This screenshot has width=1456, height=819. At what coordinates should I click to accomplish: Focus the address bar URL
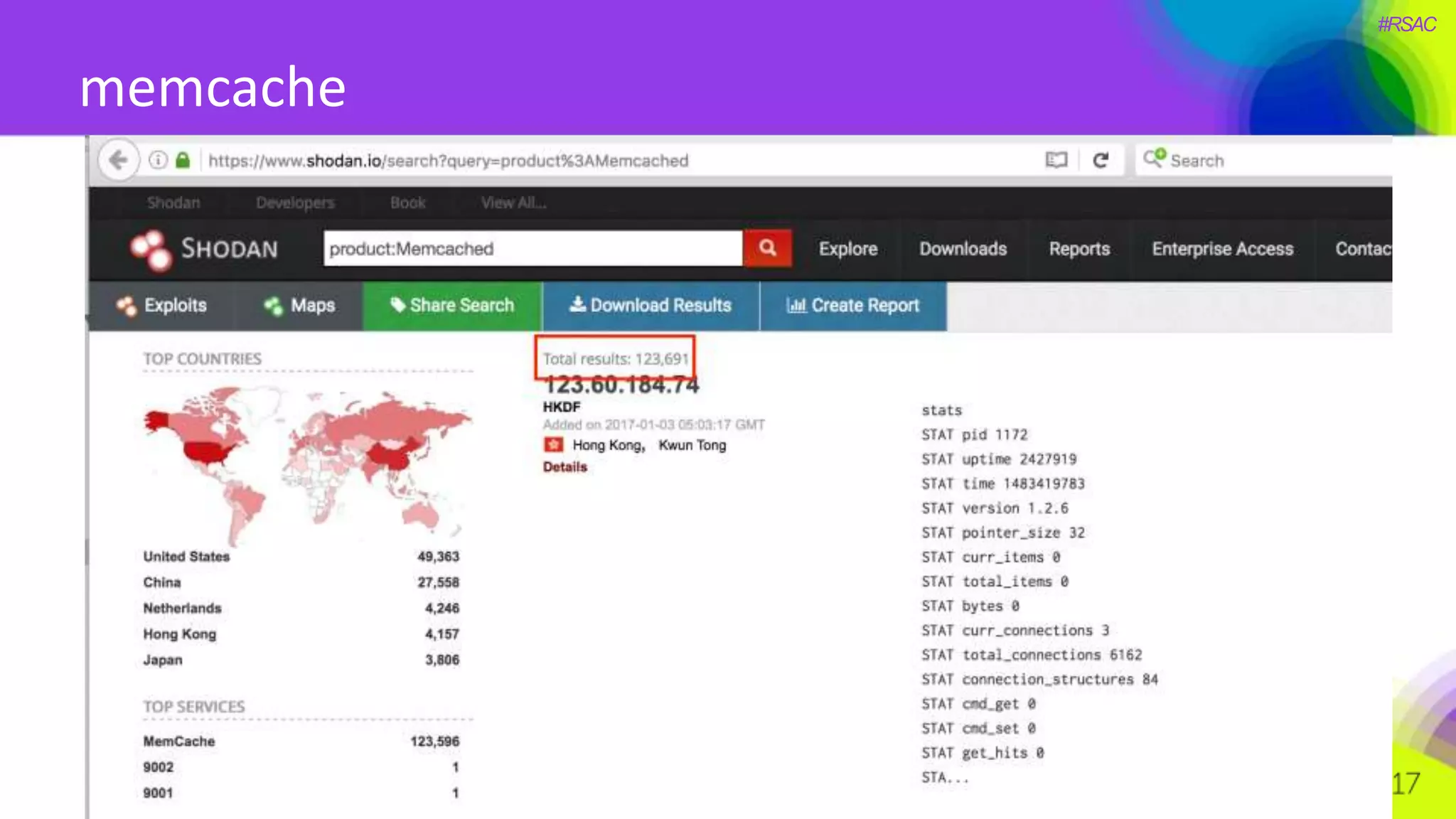[x=448, y=161]
